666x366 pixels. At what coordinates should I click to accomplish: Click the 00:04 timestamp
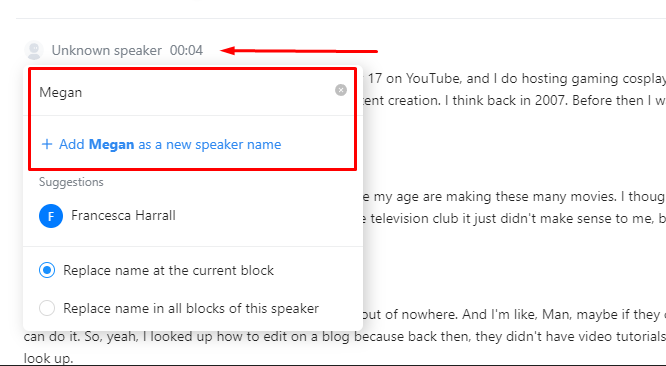(x=186, y=50)
